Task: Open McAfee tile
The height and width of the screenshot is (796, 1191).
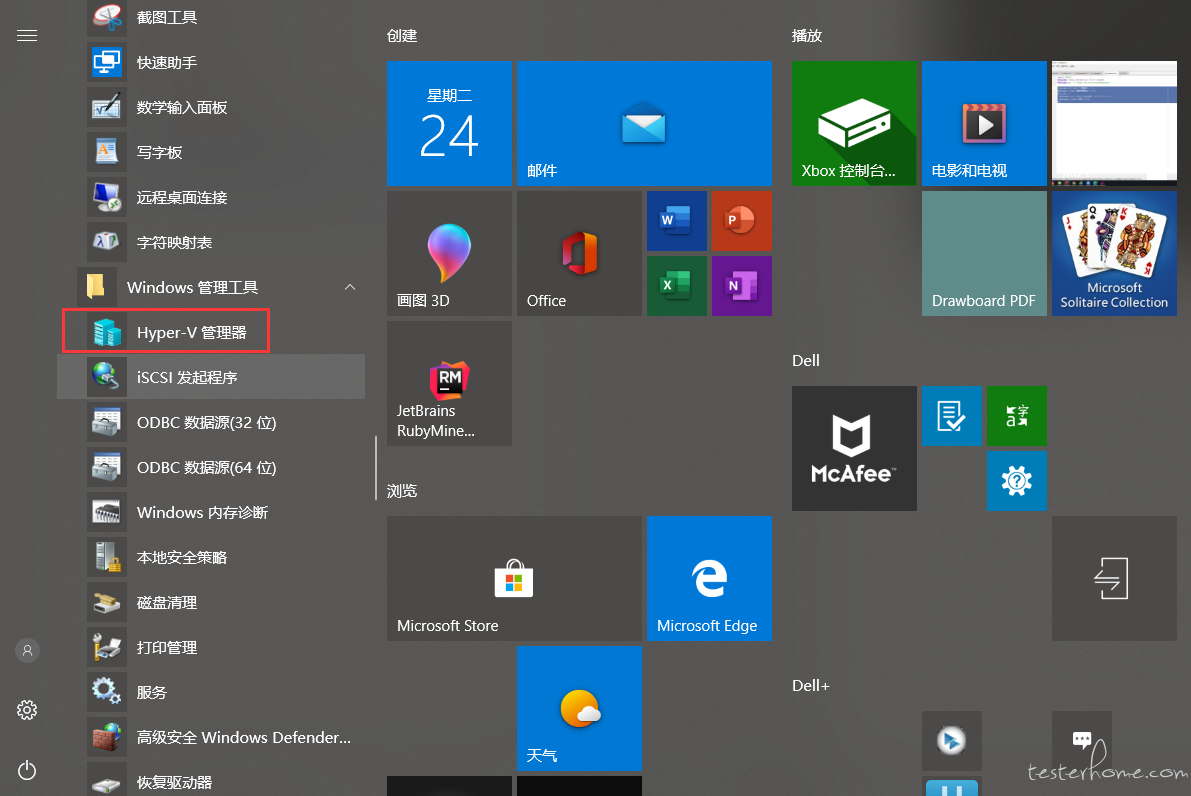Action: point(854,448)
